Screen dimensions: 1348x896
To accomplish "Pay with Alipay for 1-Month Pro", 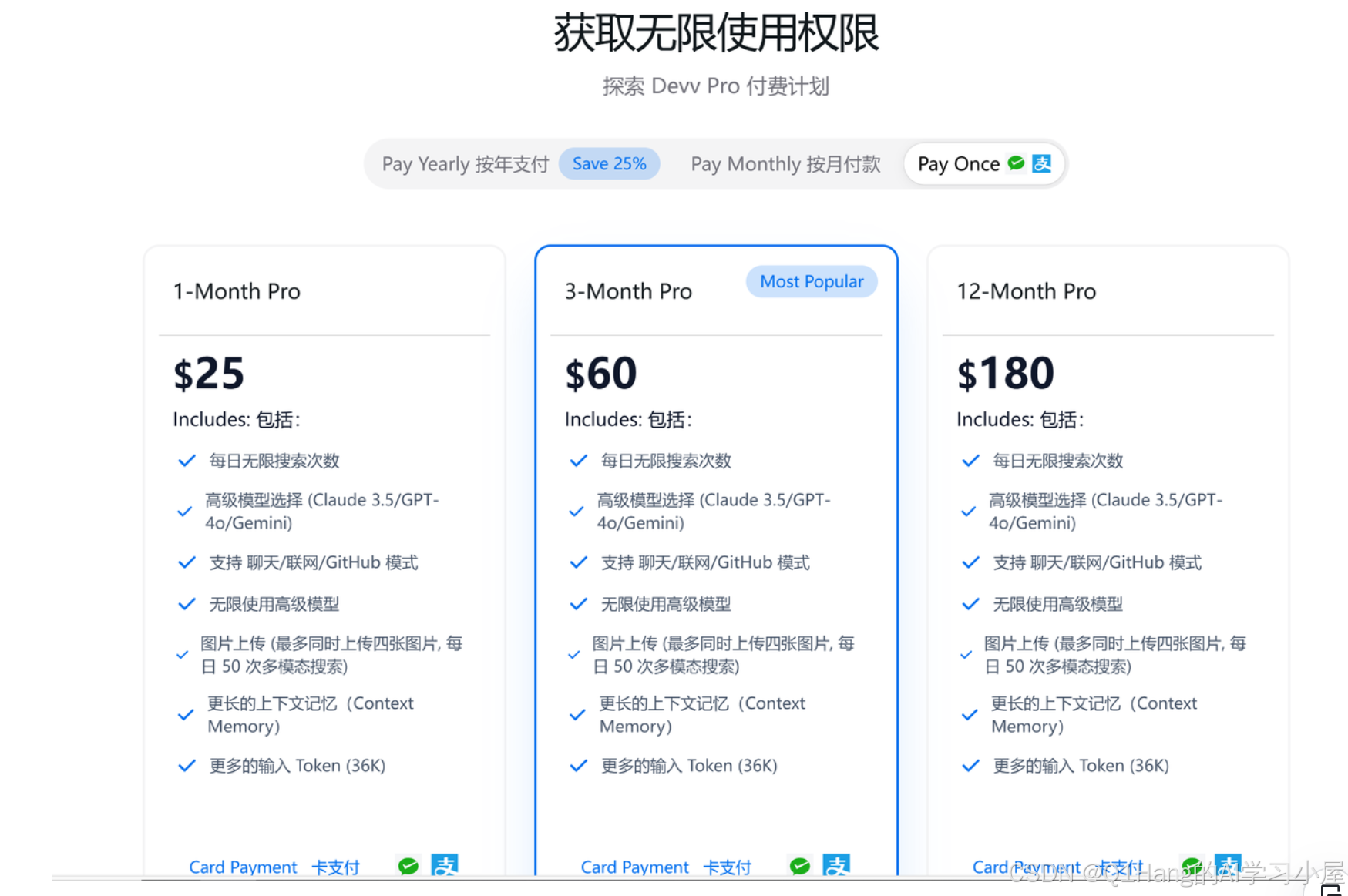I will coord(445,865).
